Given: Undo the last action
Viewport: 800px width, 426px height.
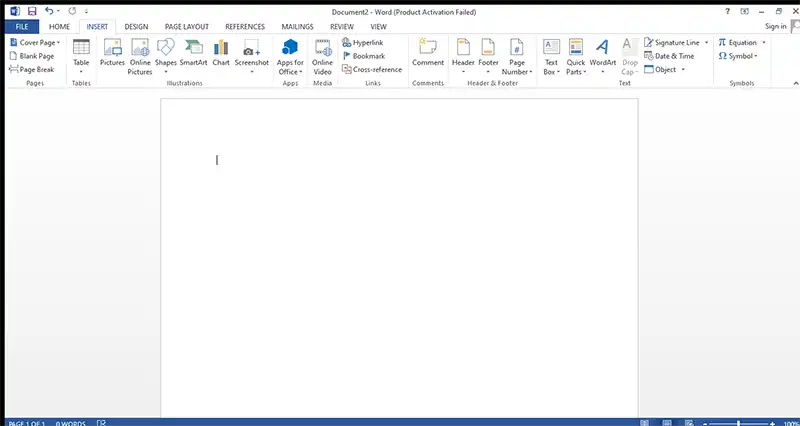Looking at the screenshot, I should [49, 11].
